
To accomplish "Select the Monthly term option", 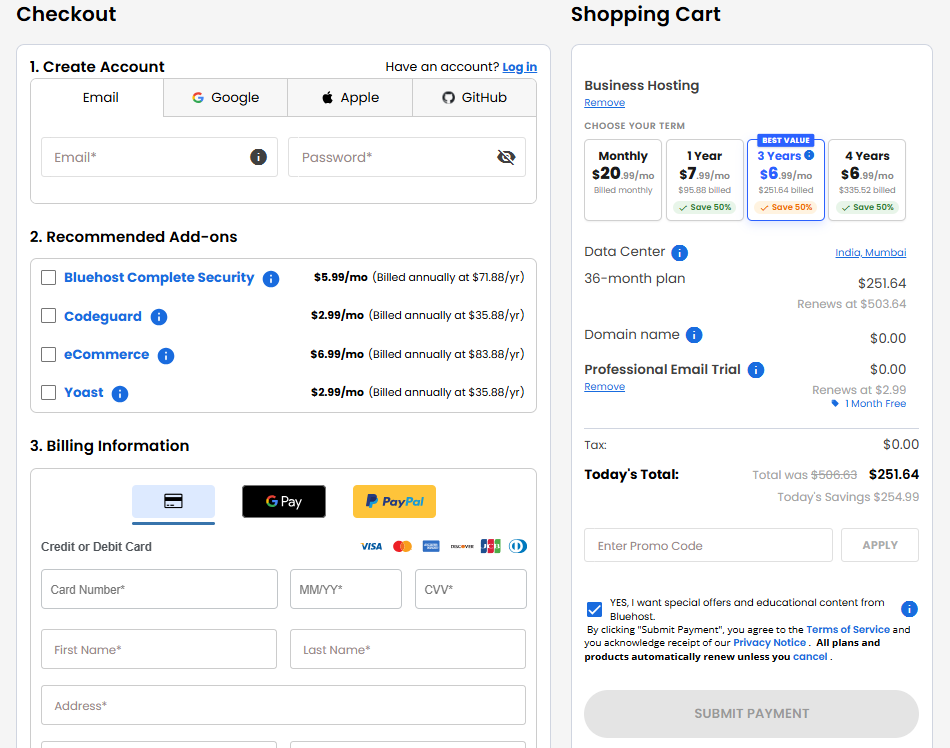I will click(623, 180).
